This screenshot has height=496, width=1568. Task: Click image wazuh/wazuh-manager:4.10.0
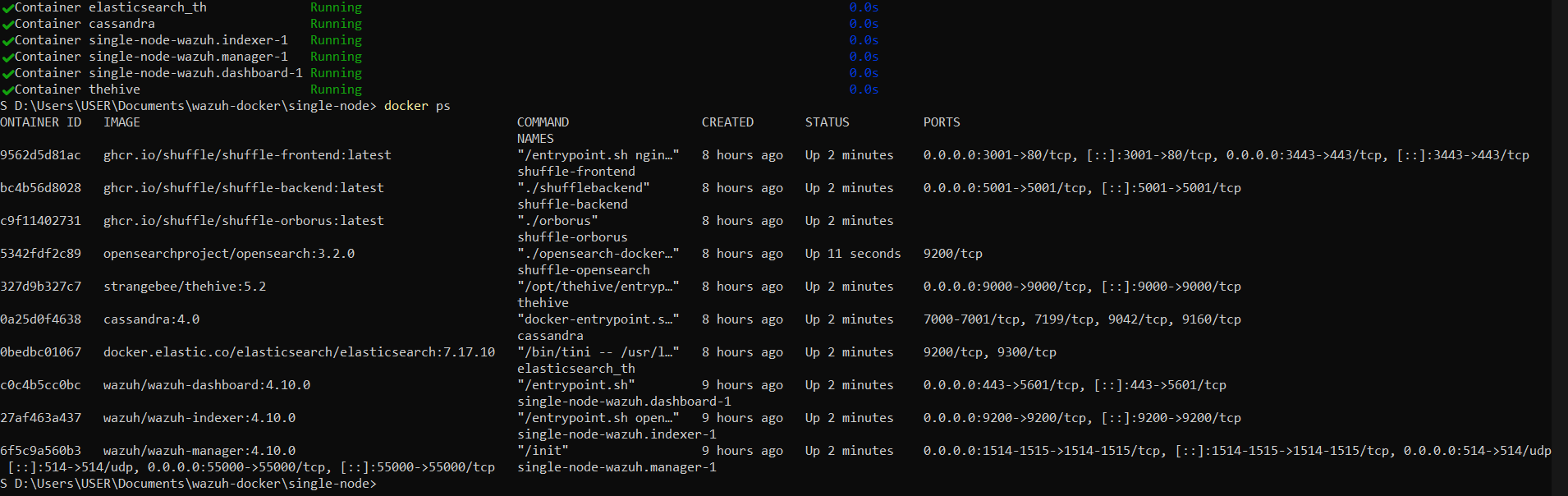point(199,451)
